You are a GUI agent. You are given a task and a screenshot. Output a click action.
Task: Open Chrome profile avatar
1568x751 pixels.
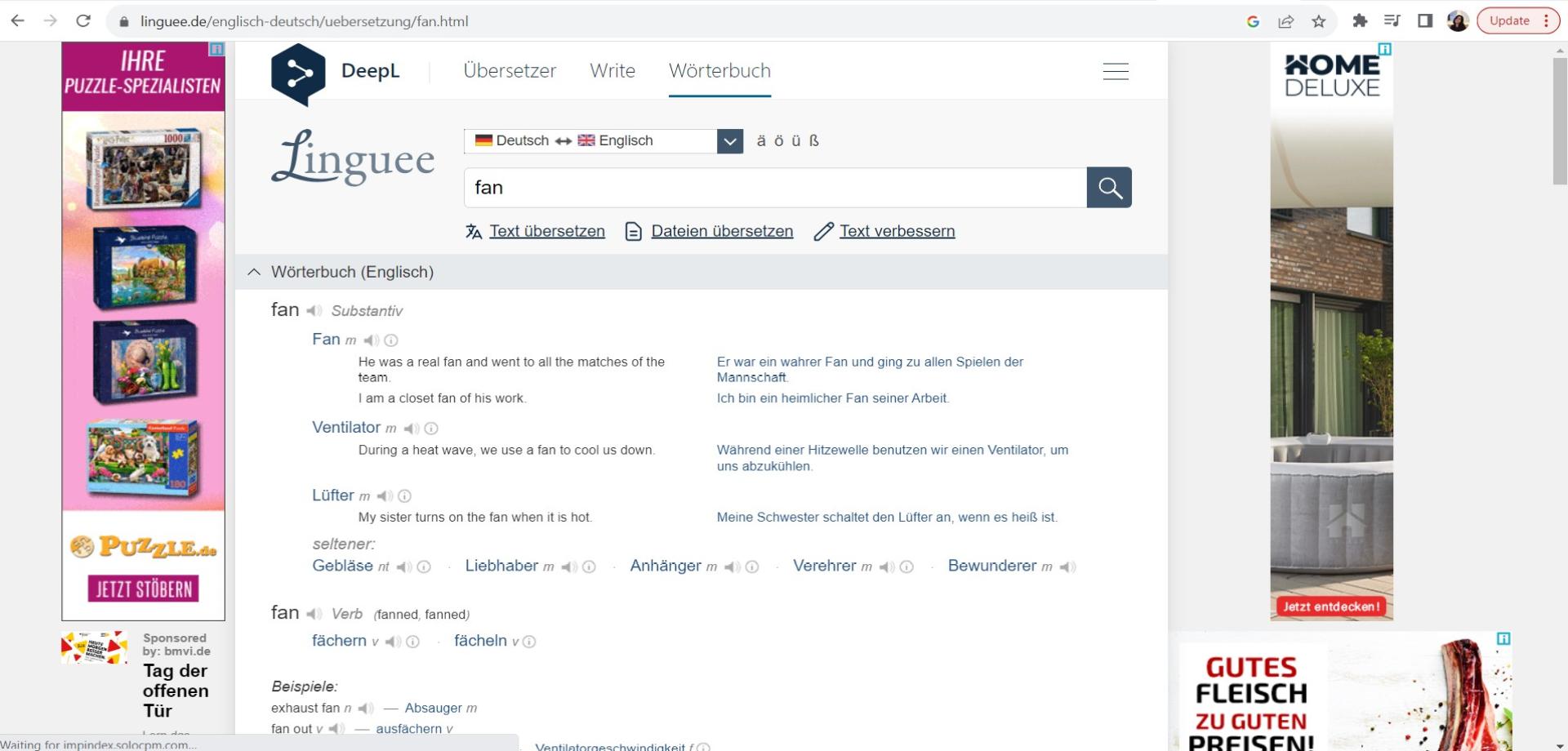1458,21
